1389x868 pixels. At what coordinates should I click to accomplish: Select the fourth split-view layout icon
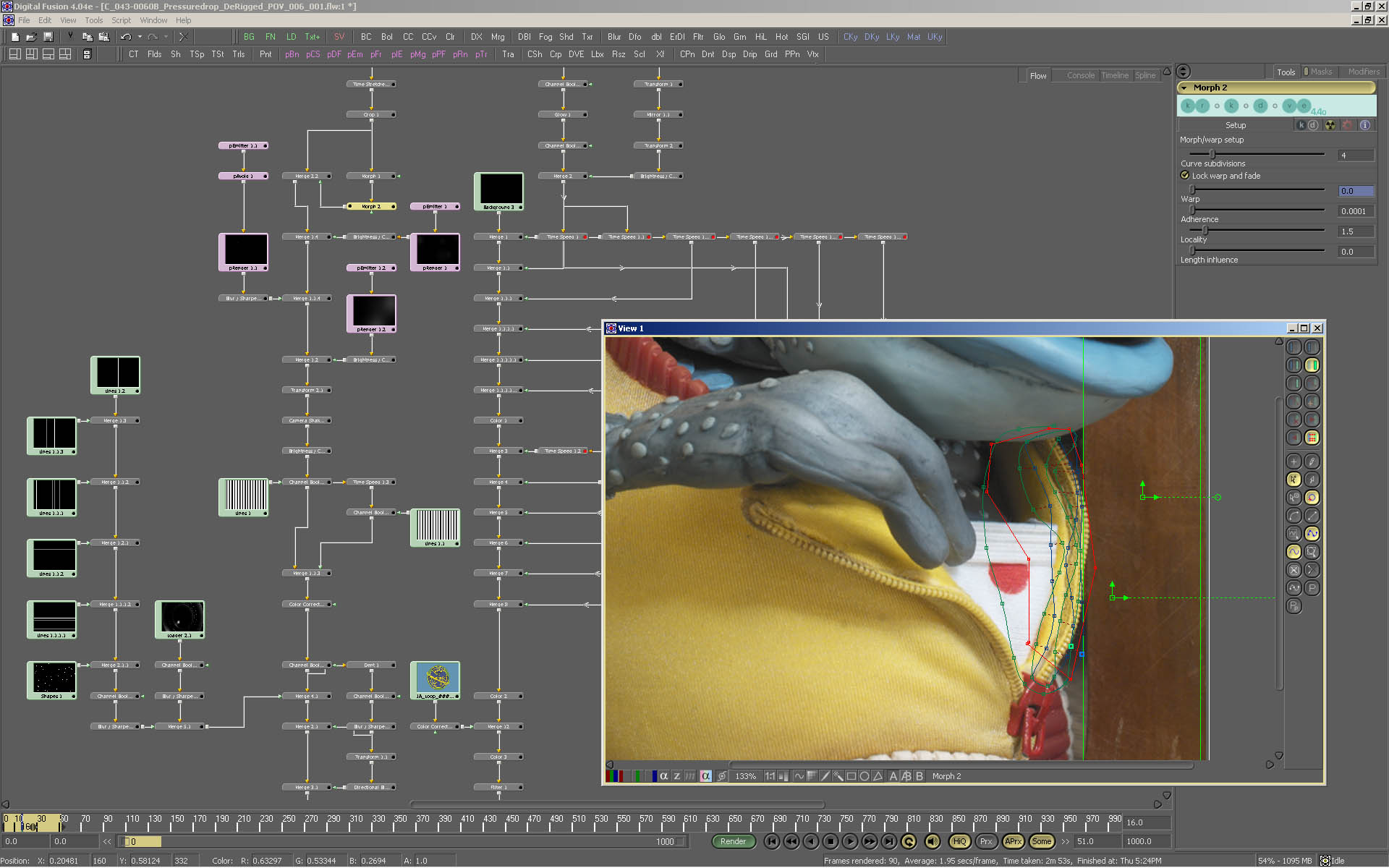(x=65, y=54)
